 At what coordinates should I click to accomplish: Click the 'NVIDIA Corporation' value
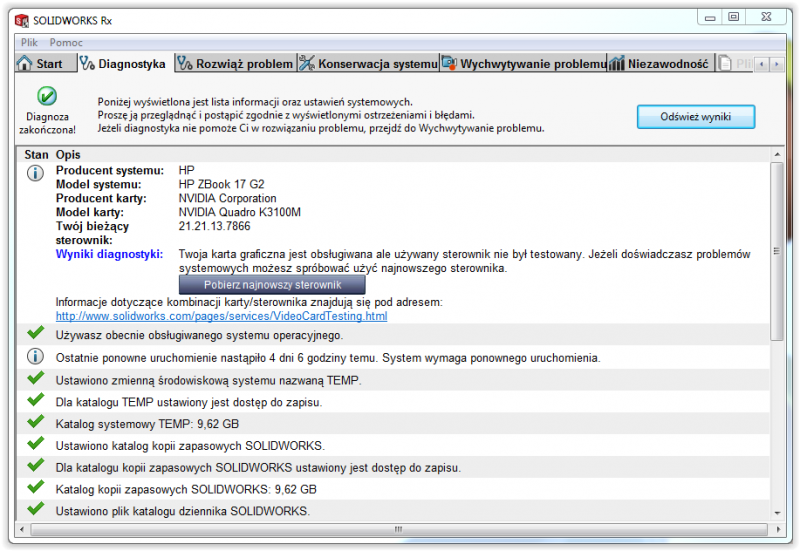click(x=227, y=198)
